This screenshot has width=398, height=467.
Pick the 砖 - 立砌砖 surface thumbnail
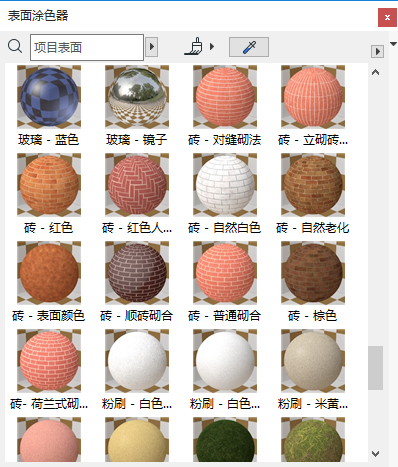pyautogui.click(x=313, y=97)
